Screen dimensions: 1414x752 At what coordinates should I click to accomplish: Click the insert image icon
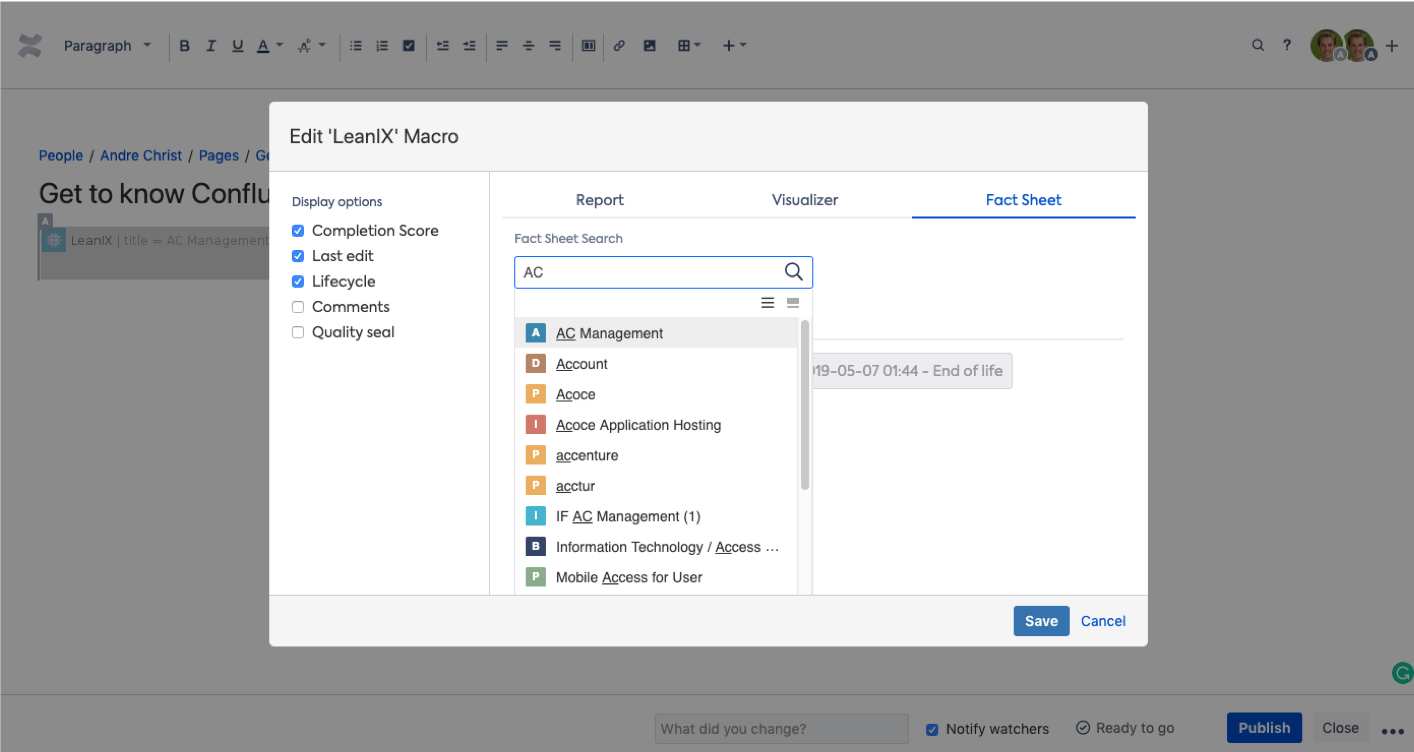point(650,46)
